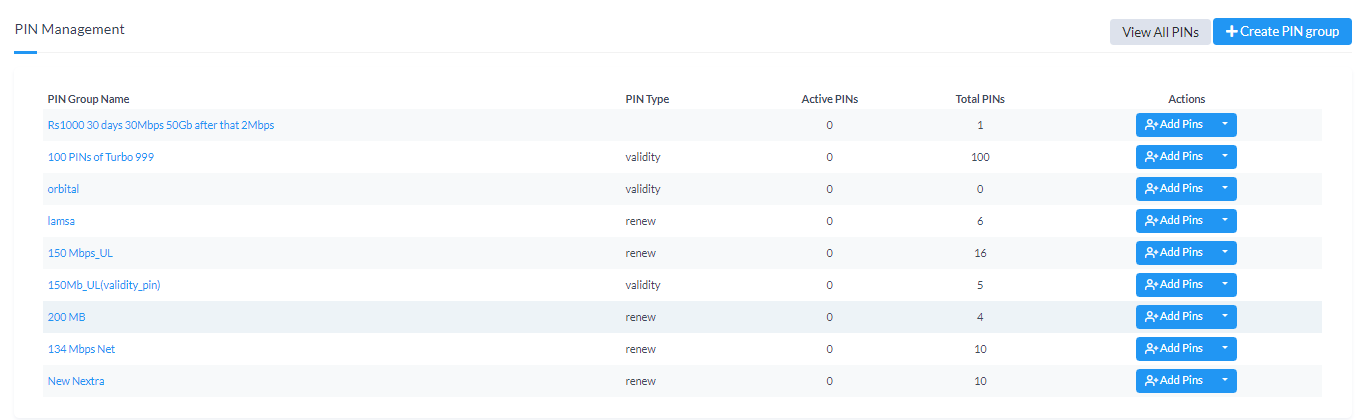The image size is (1366, 420).
Task: Open the orbital PIN group link
Action: pos(63,189)
